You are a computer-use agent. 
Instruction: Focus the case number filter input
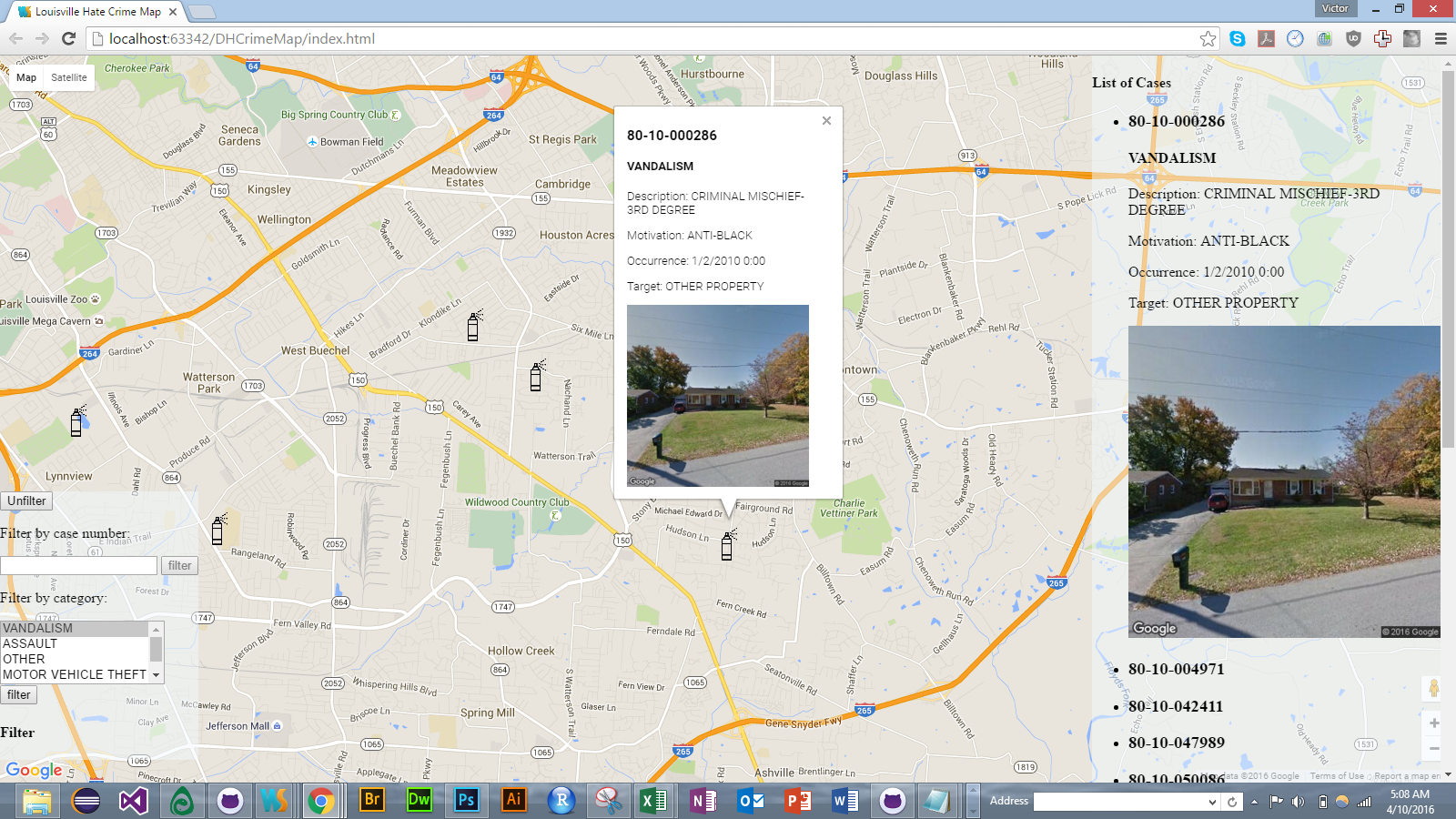(x=78, y=565)
